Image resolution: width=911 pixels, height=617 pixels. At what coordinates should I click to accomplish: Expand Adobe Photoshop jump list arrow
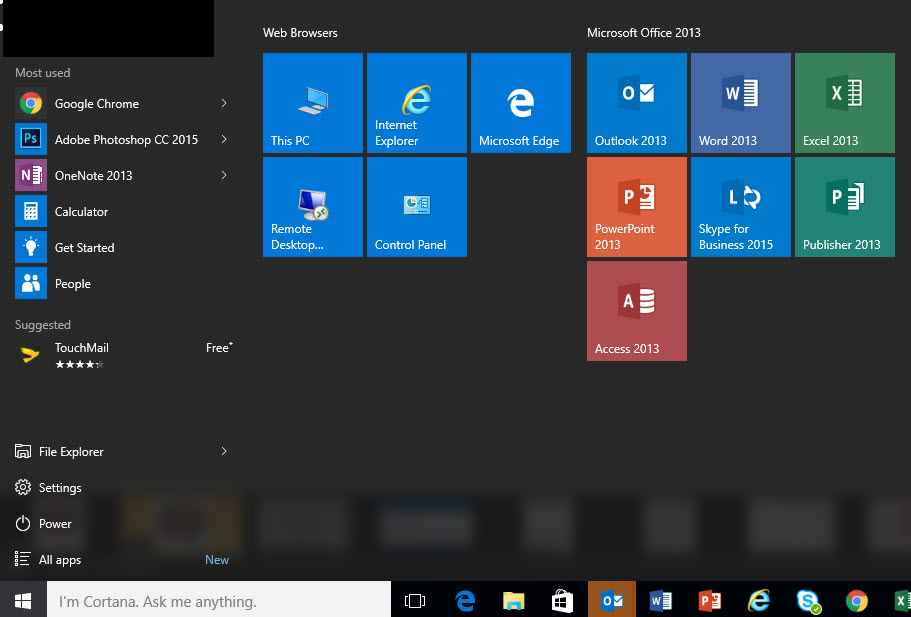tap(224, 139)
